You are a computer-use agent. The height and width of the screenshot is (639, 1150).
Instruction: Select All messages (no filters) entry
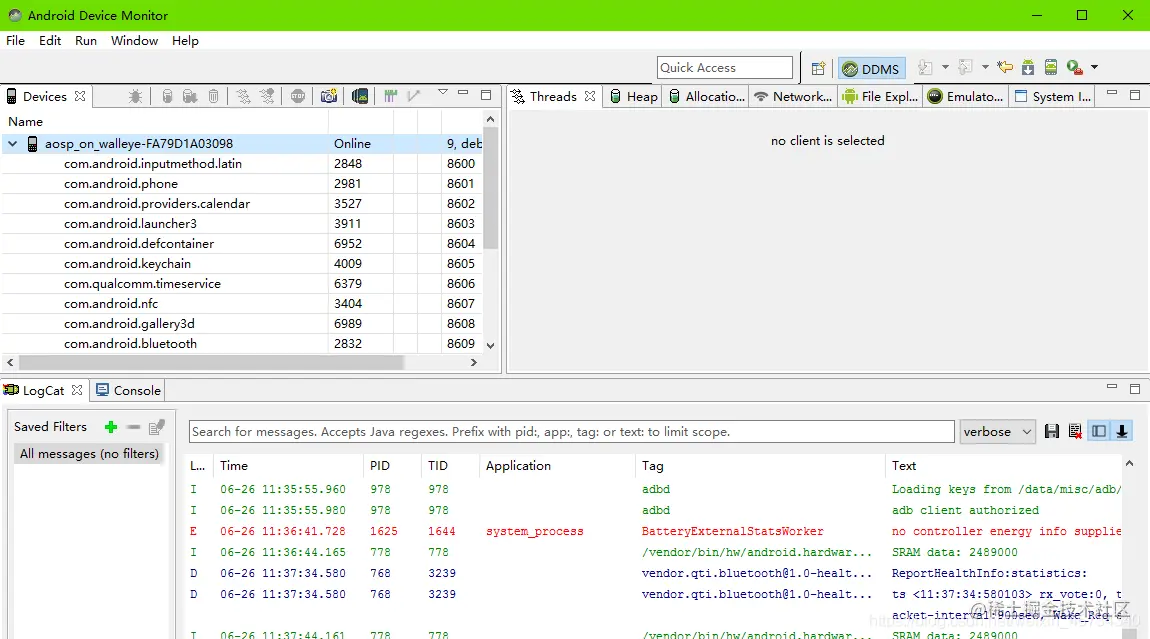coord(89,453)
